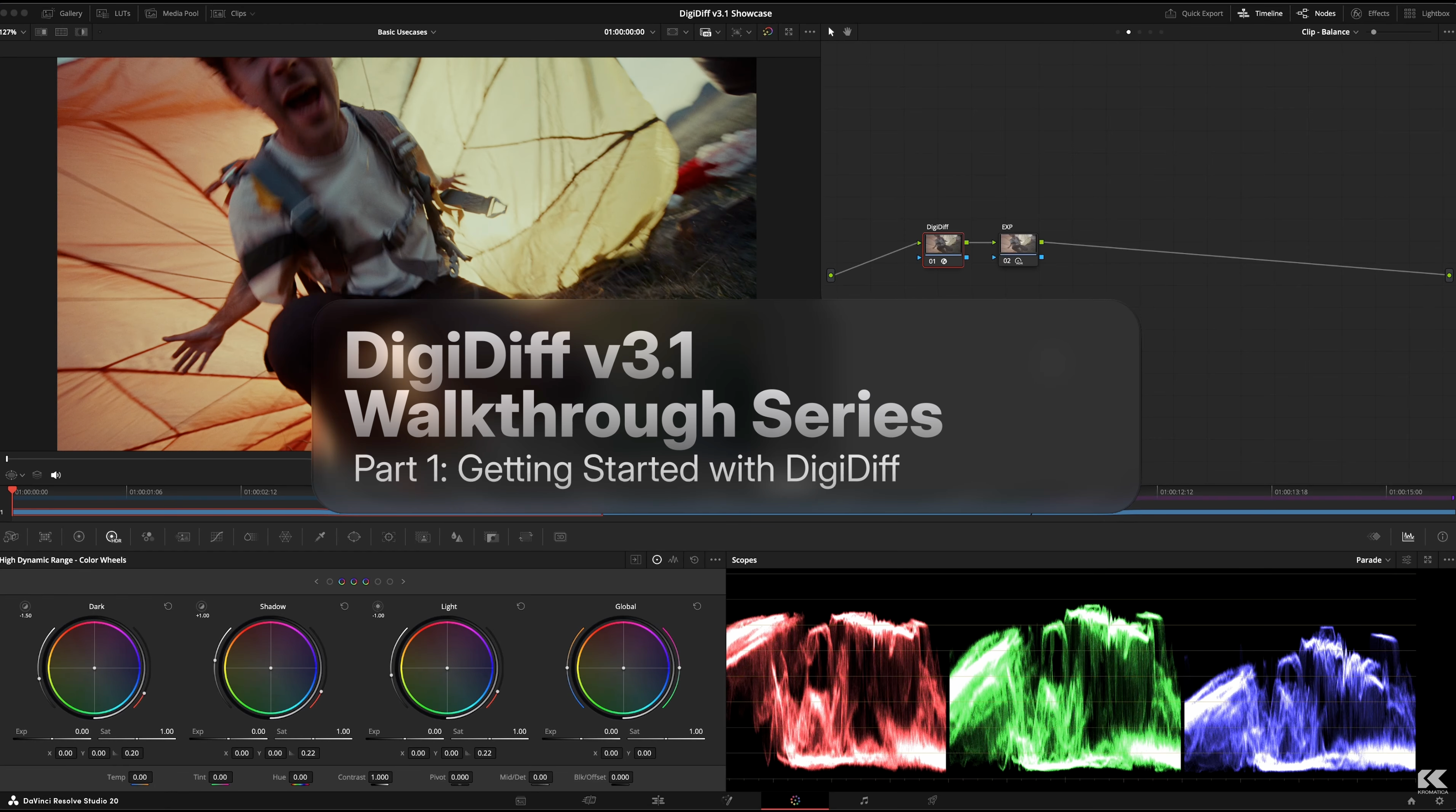Reset all HDR color wheel grades
Viewport: 1456px width, 812px height.
point(694,560)
